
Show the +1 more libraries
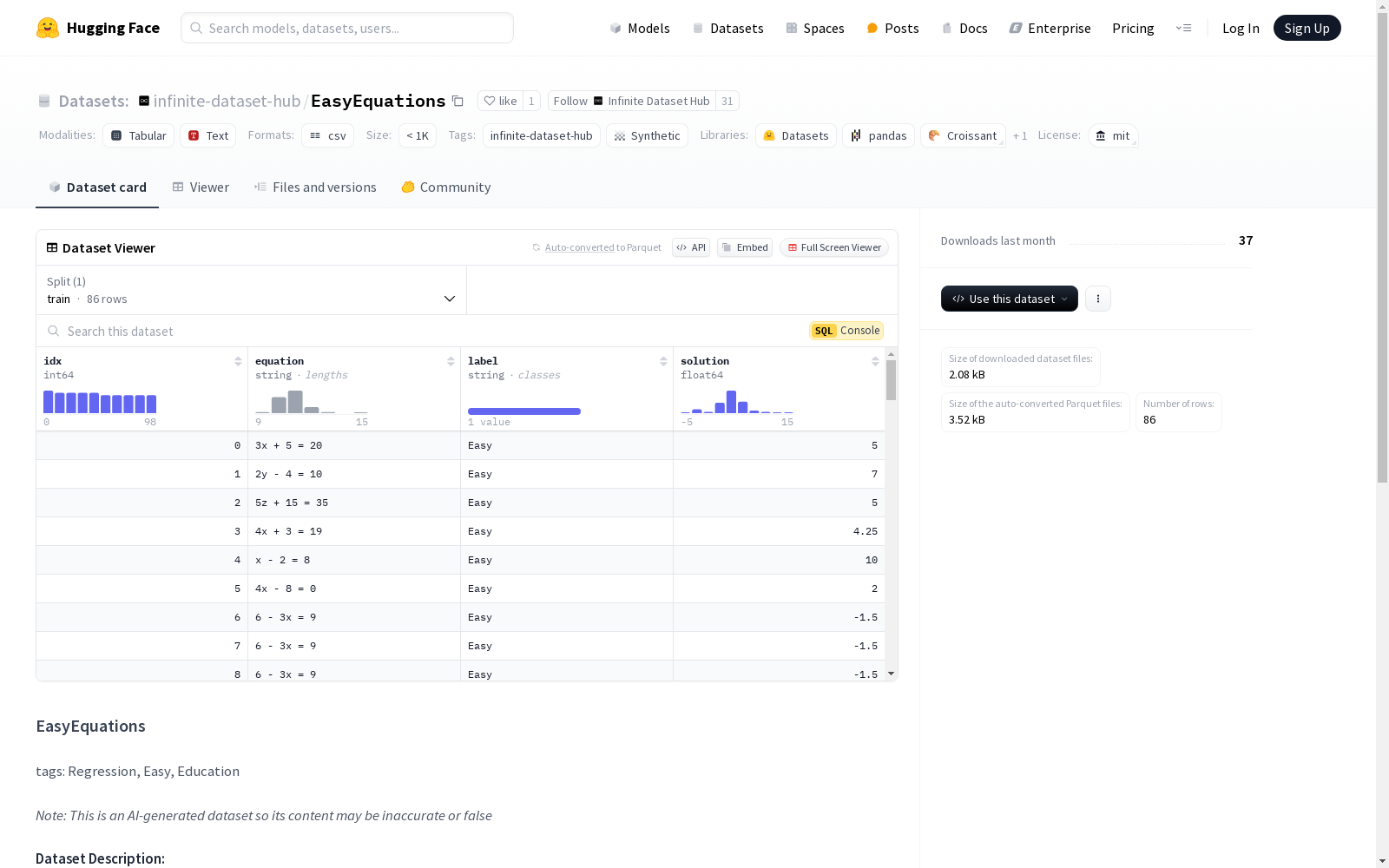coord(1020,136)
